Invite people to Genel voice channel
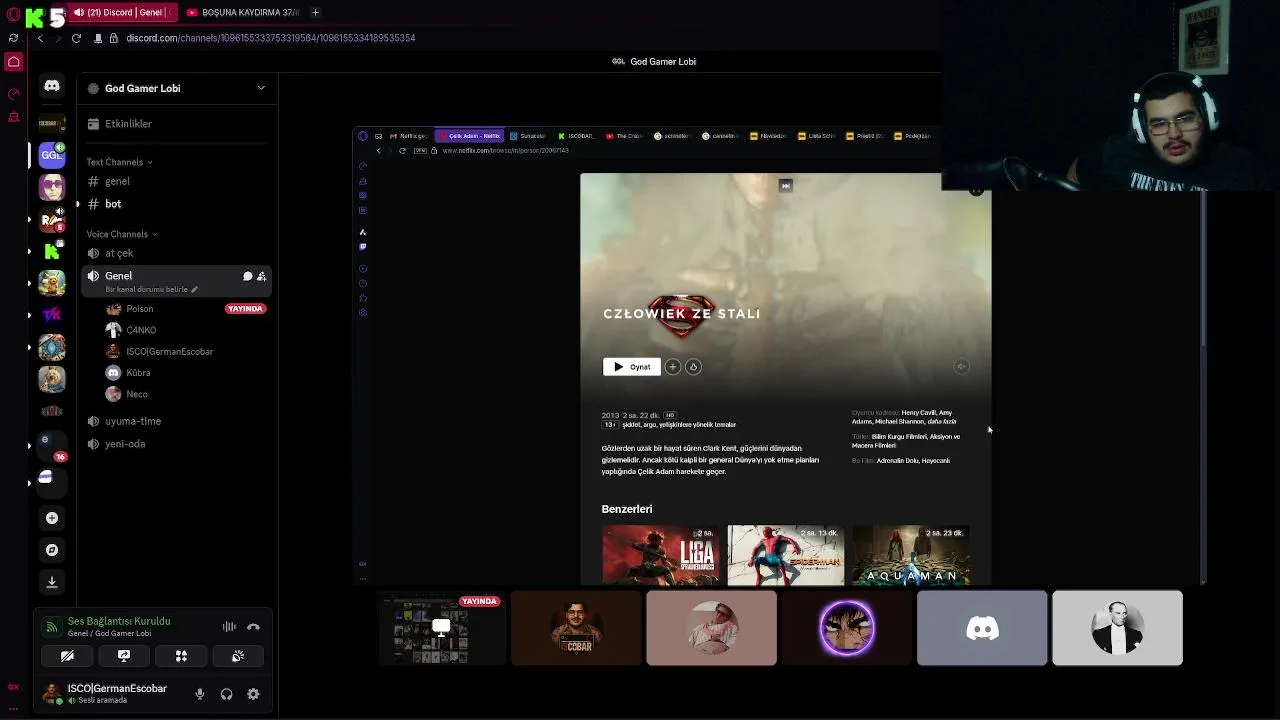The width and height of the screenshot is (1280, 720). pyautogui.click(x=261, y=276)
